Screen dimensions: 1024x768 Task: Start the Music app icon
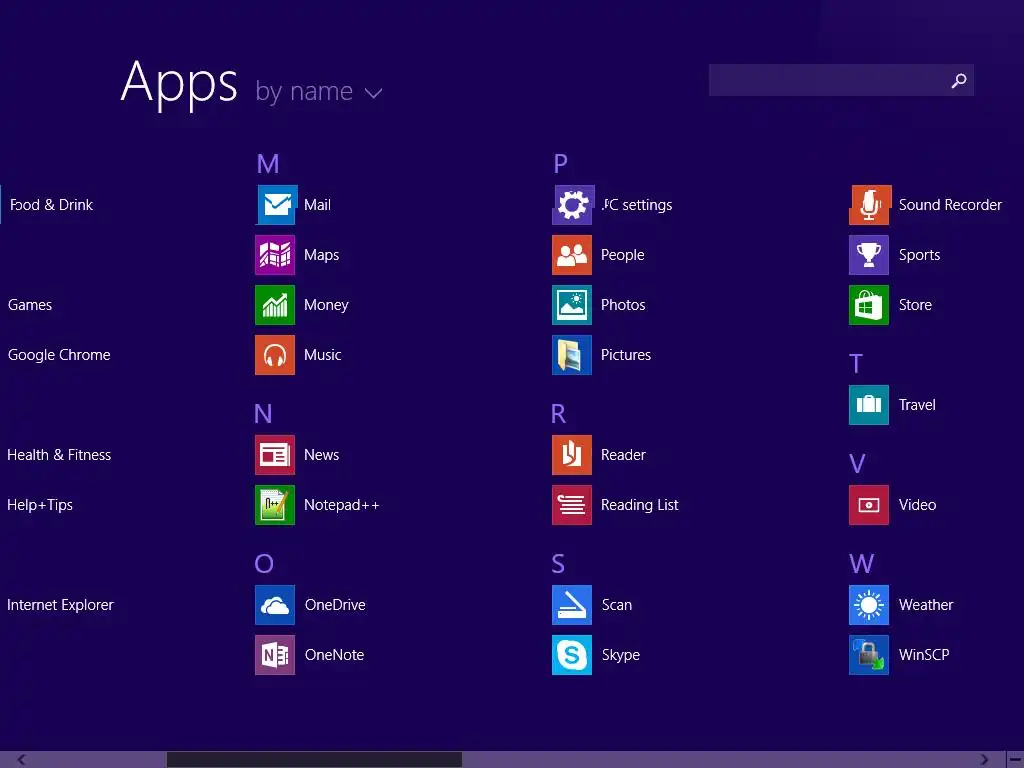click(275, 355)
